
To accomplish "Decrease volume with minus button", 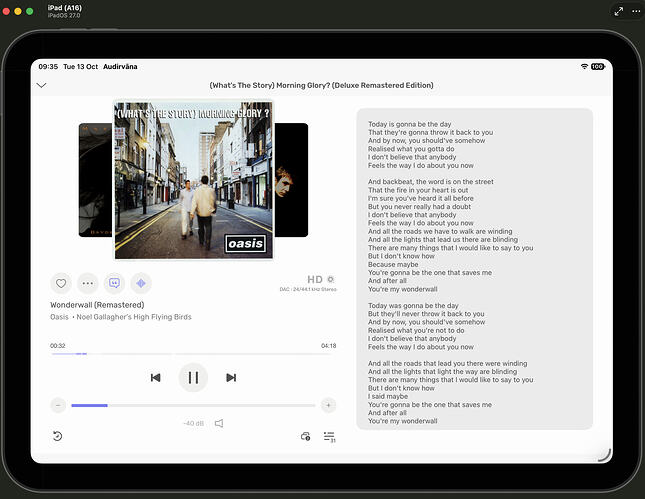I will (58, 405).
